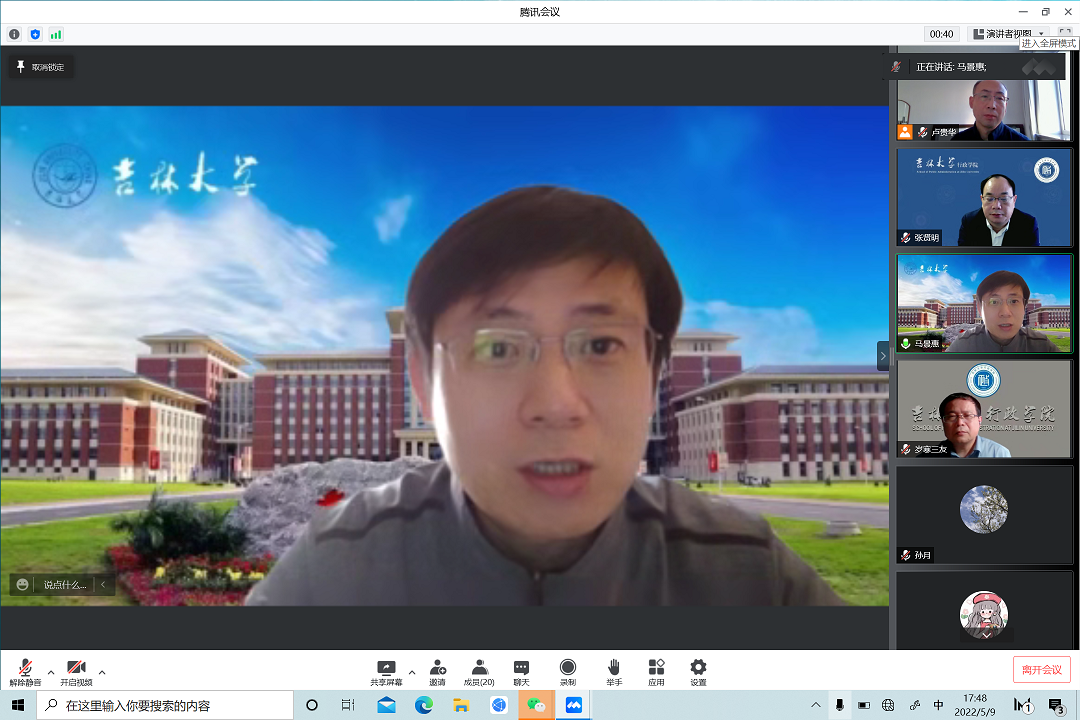Raise hand (举手) in meeting
Image resolution: width=1080 pixels, height=720 pixels.
tap(613, 671)
